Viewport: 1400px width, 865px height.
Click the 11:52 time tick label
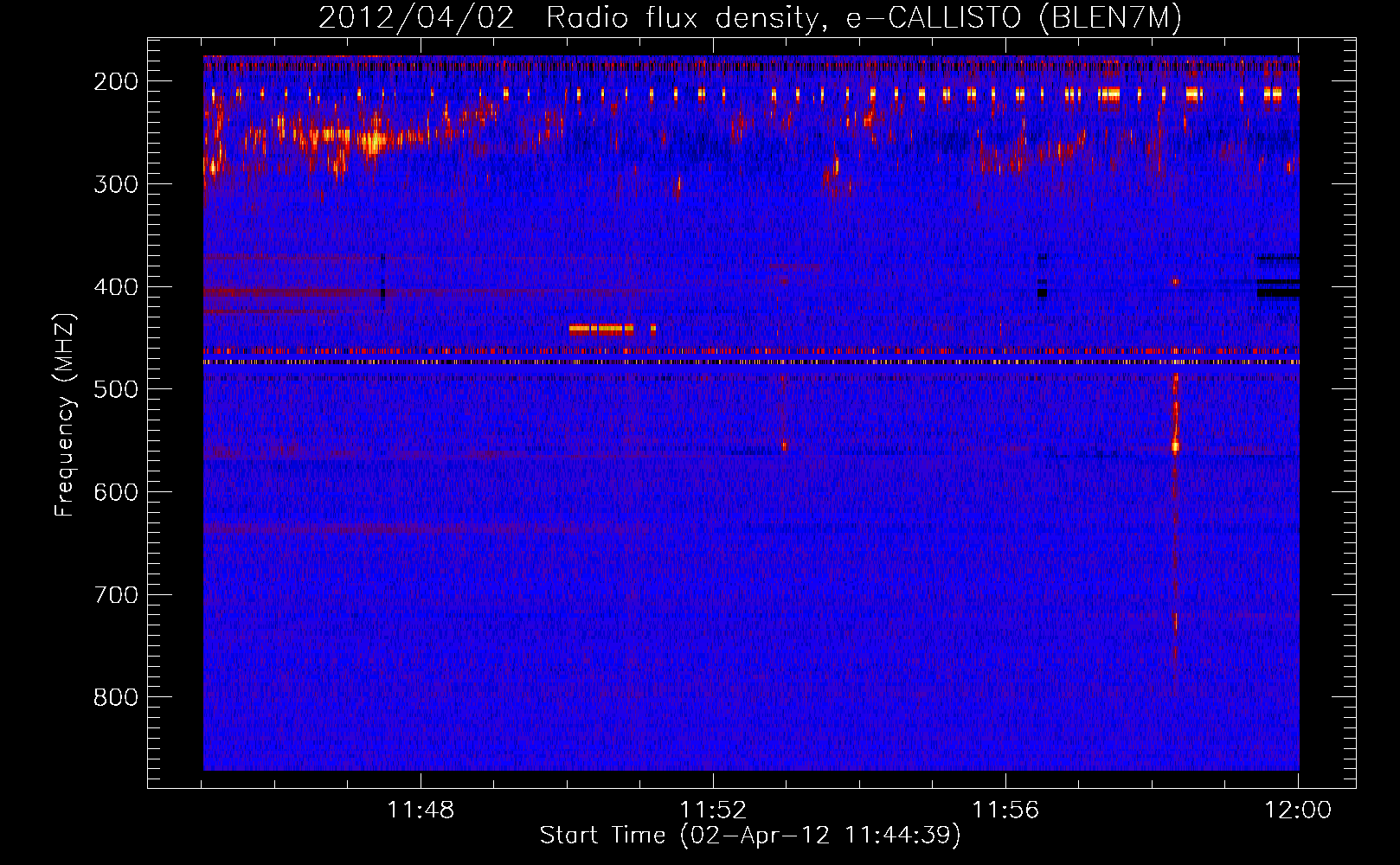coord(713,811)
